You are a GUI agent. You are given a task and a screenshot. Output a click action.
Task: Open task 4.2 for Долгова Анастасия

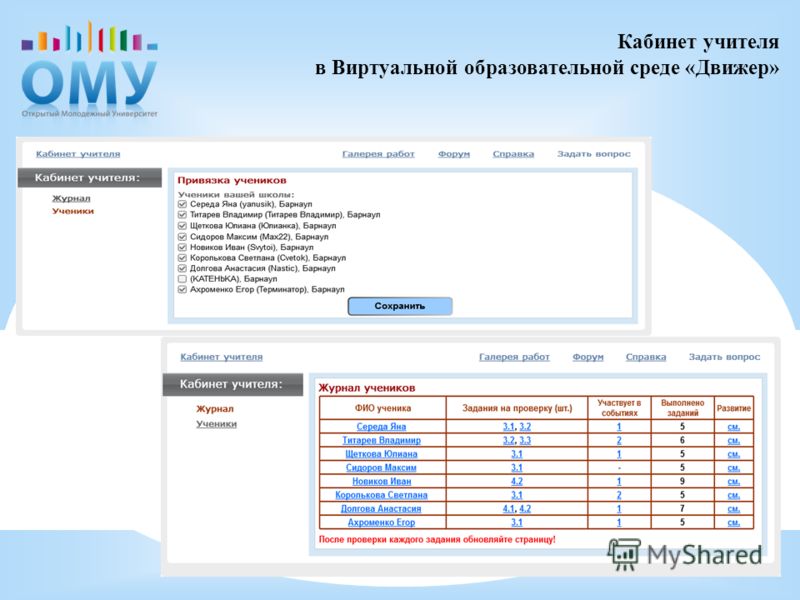[525, 509]
